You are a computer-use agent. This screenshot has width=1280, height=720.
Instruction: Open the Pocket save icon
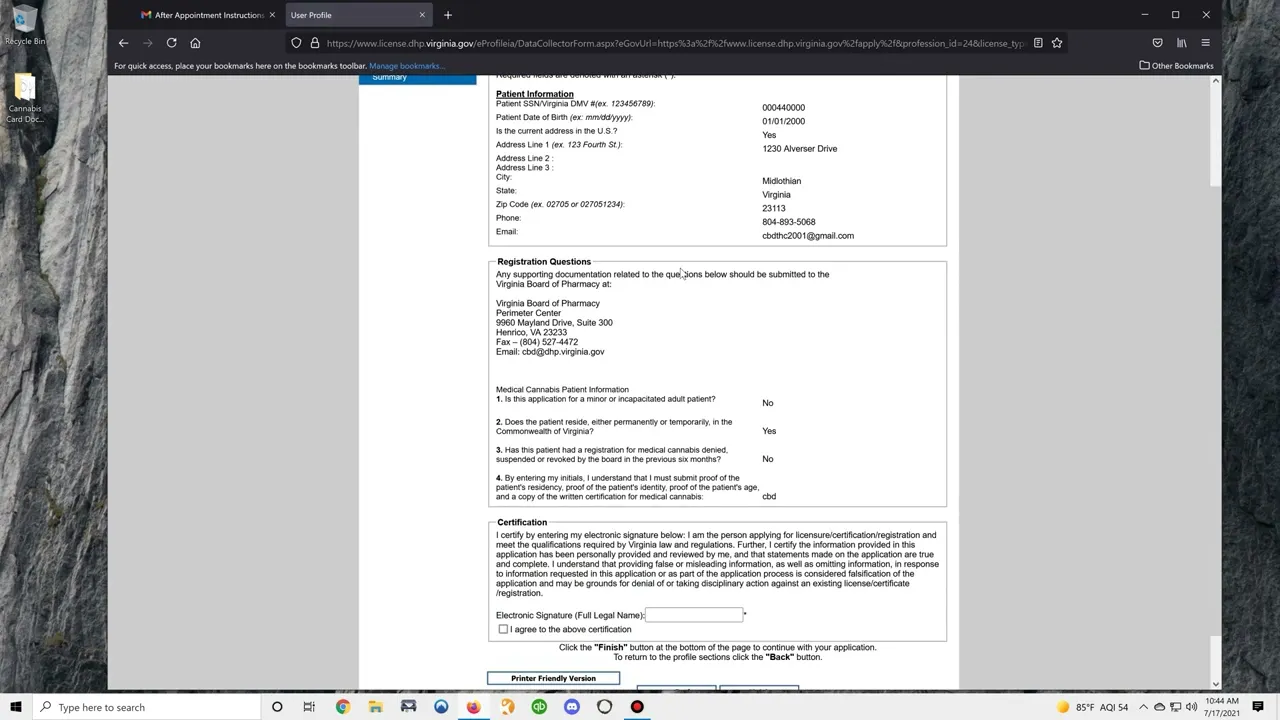[1157, 43]
